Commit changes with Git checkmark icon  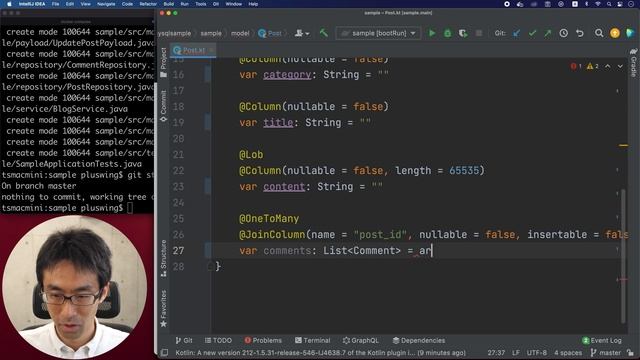click(x=532, y=33)
